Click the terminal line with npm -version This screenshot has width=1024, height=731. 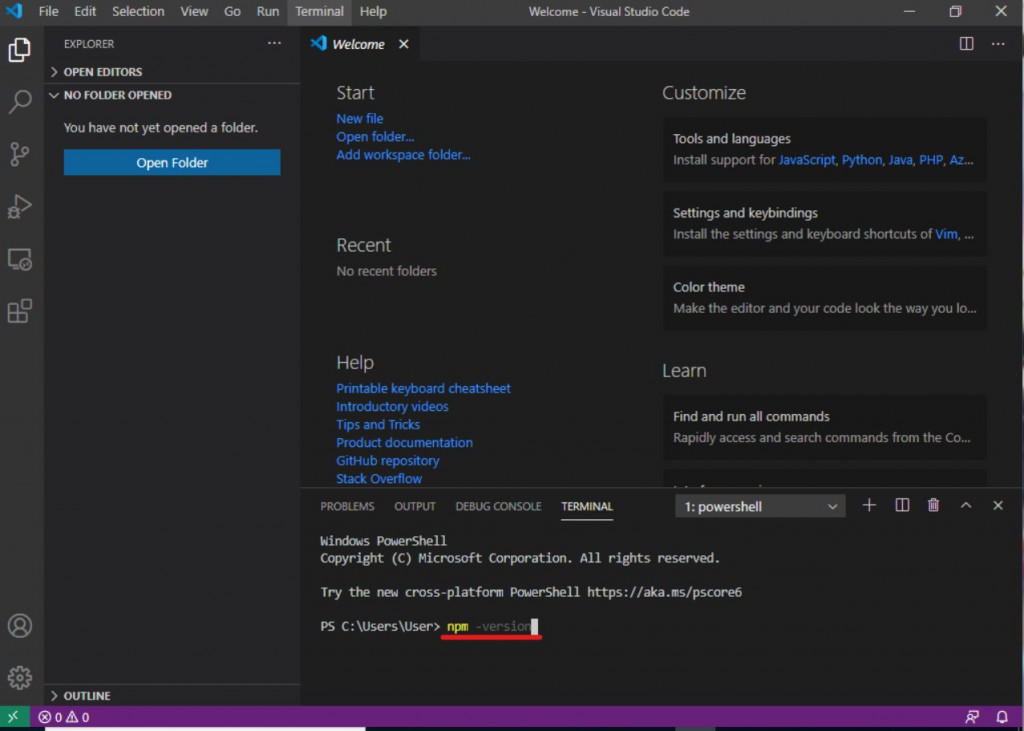[429, 626]
